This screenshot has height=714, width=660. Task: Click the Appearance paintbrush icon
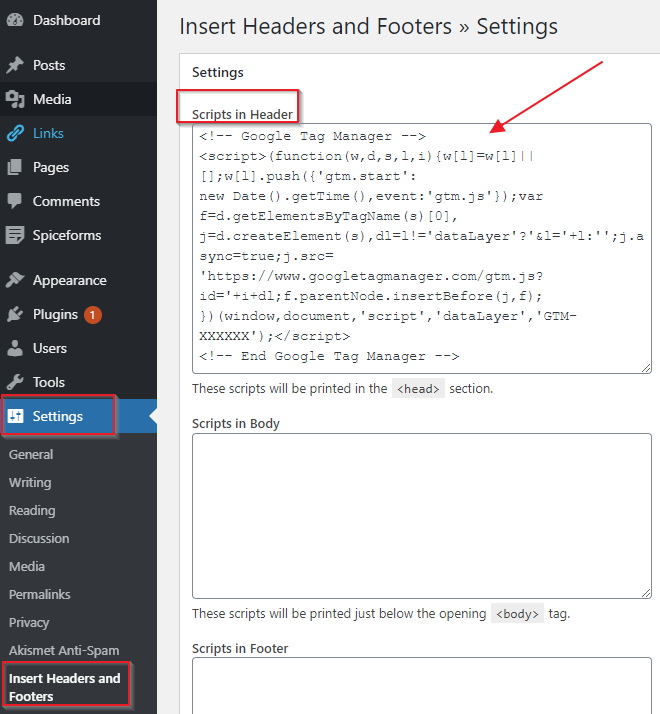coord(15,280)
